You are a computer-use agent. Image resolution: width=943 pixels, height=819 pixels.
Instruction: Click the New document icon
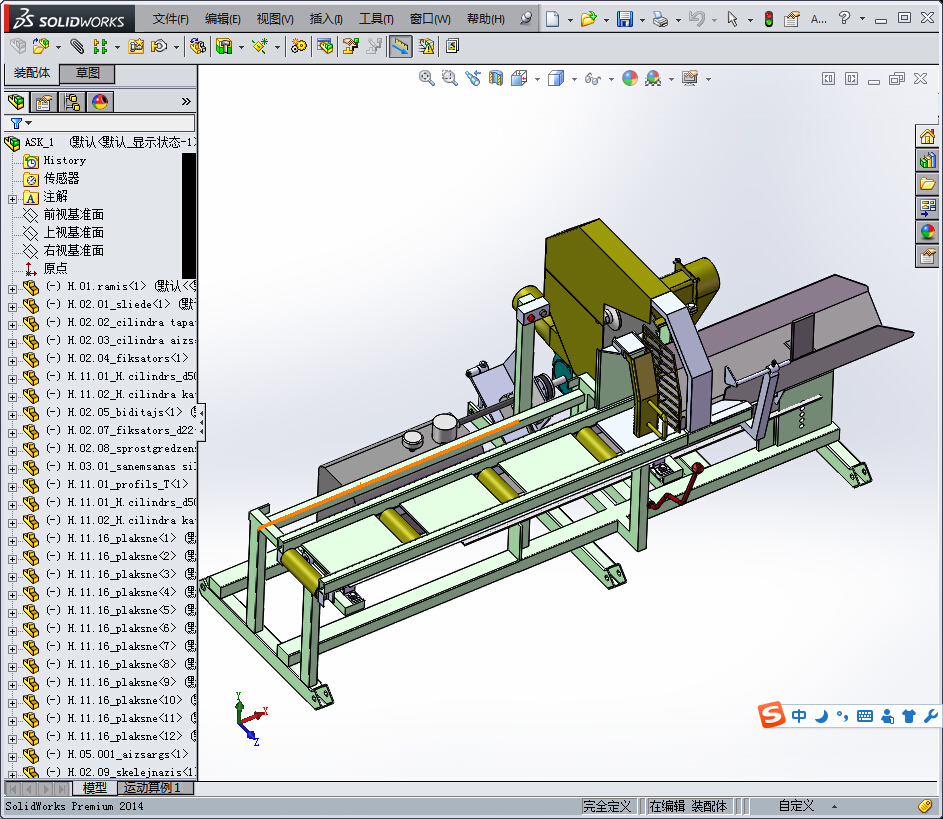point(552,19)
